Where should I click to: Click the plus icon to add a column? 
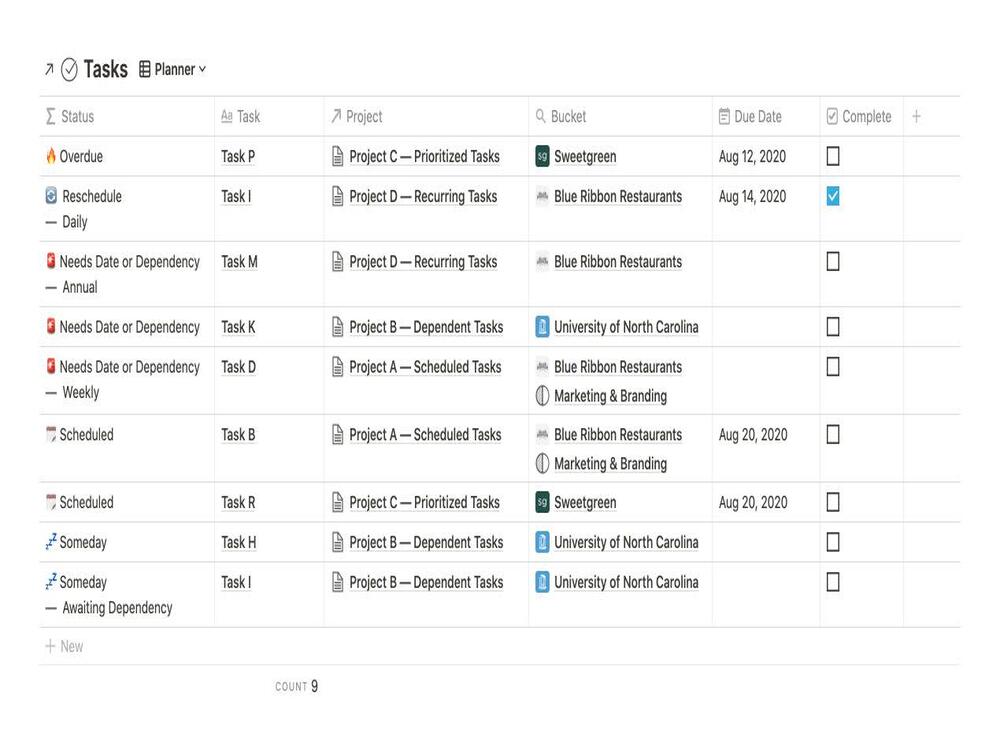click(x=916, y=116)
